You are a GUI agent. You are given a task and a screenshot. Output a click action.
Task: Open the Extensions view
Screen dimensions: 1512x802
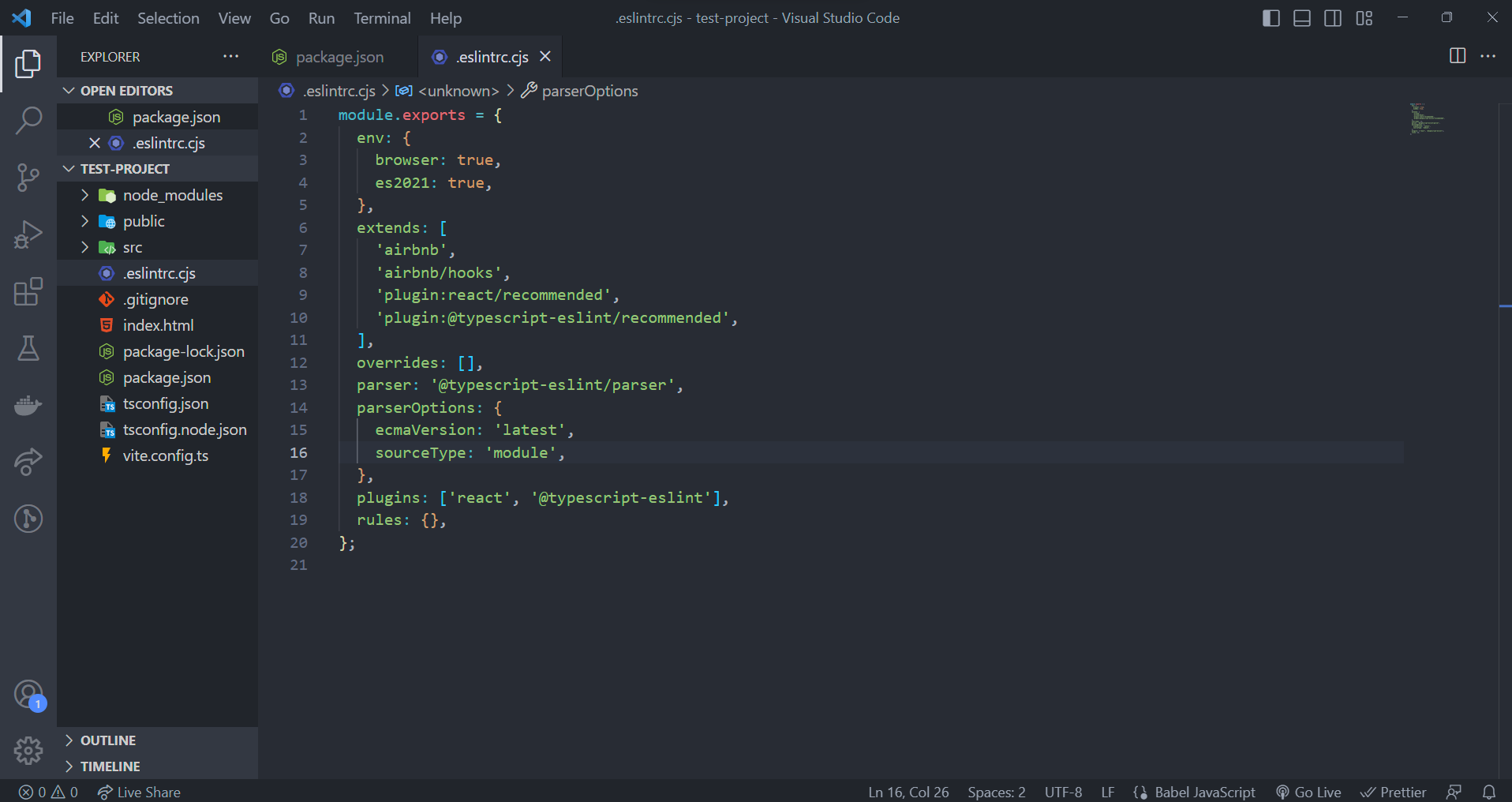point(28,291)
